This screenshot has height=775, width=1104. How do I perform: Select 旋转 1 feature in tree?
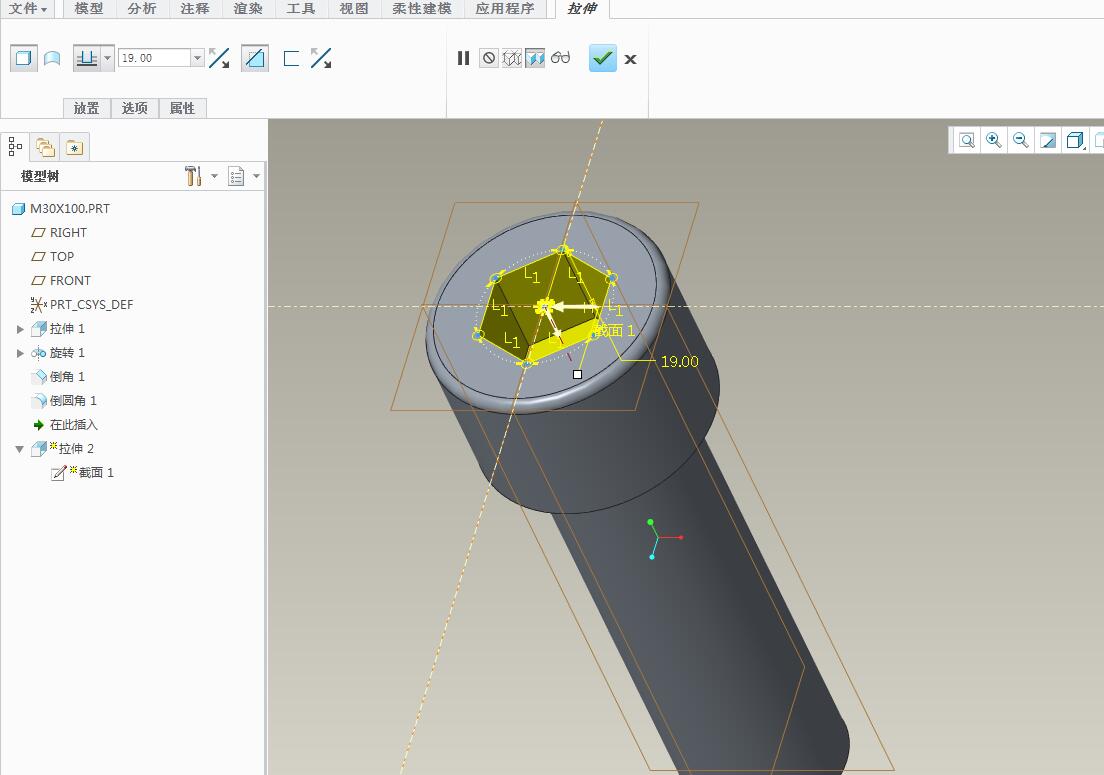click(x=58, y=353)
